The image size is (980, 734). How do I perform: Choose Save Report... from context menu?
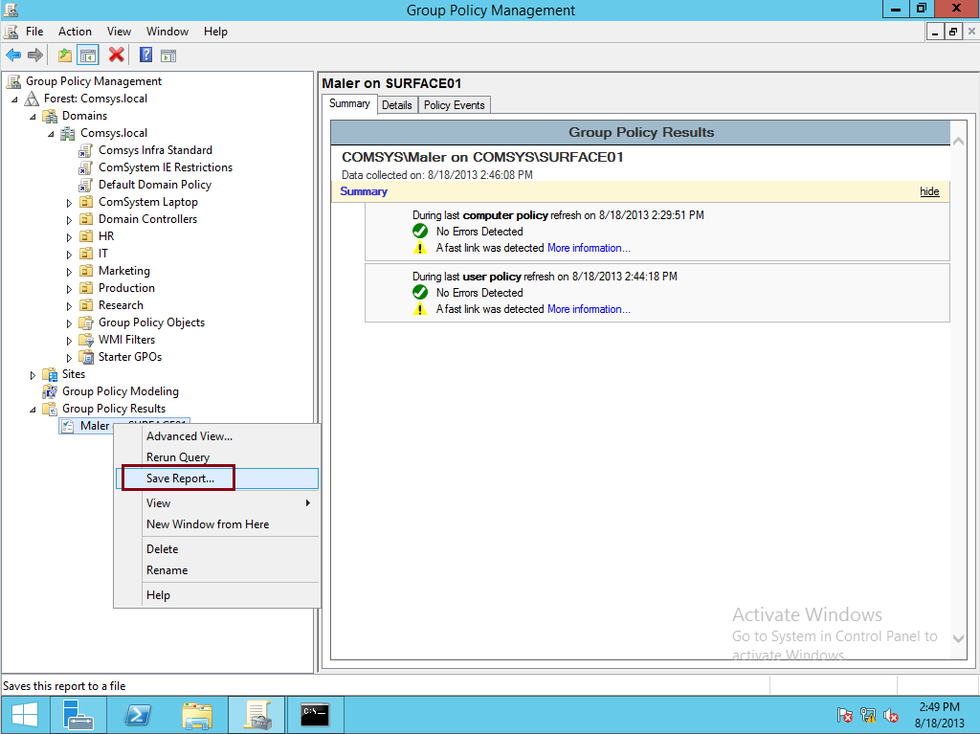point(217,478)
